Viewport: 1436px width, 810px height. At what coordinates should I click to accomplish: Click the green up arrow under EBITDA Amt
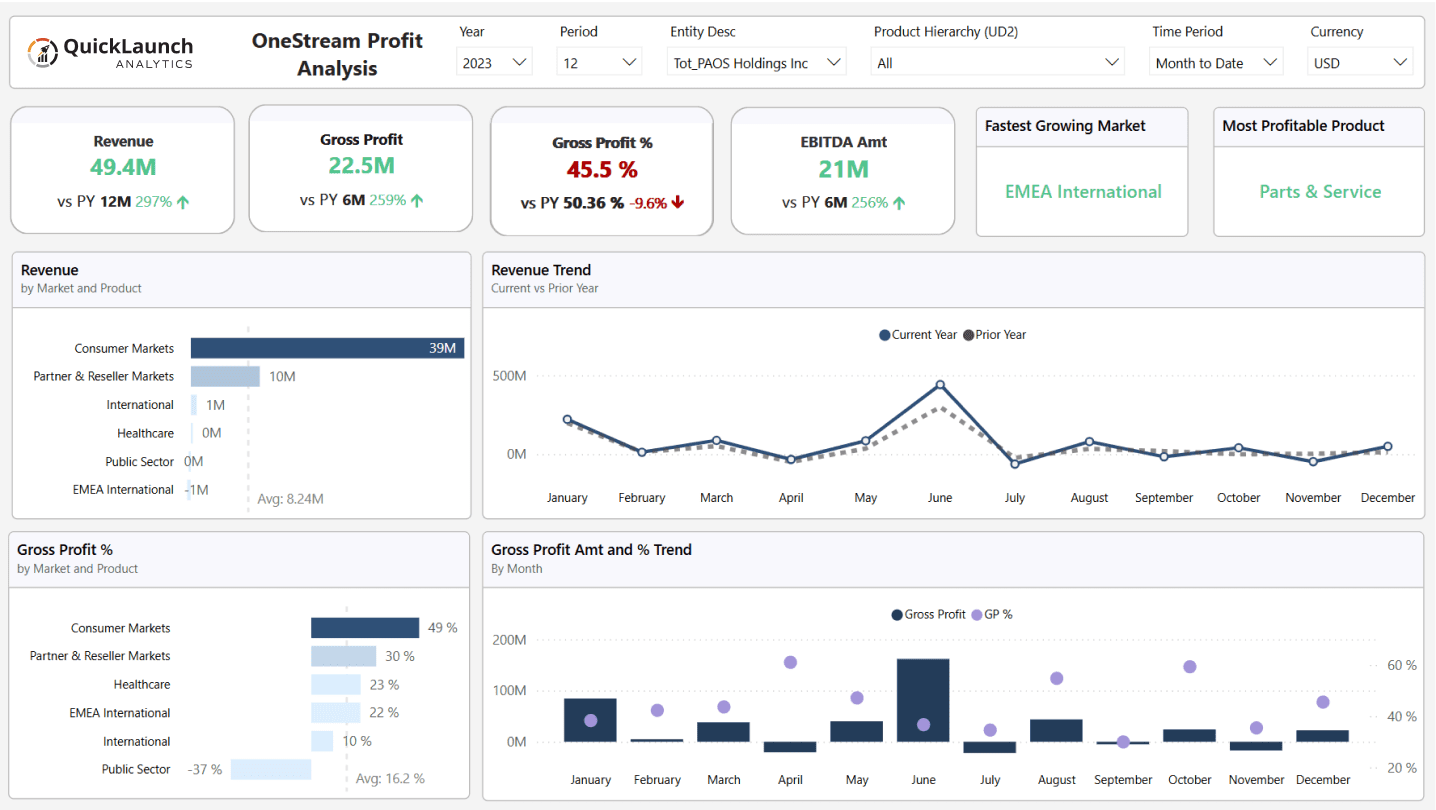pyautogui.click(x=899, y=203)
